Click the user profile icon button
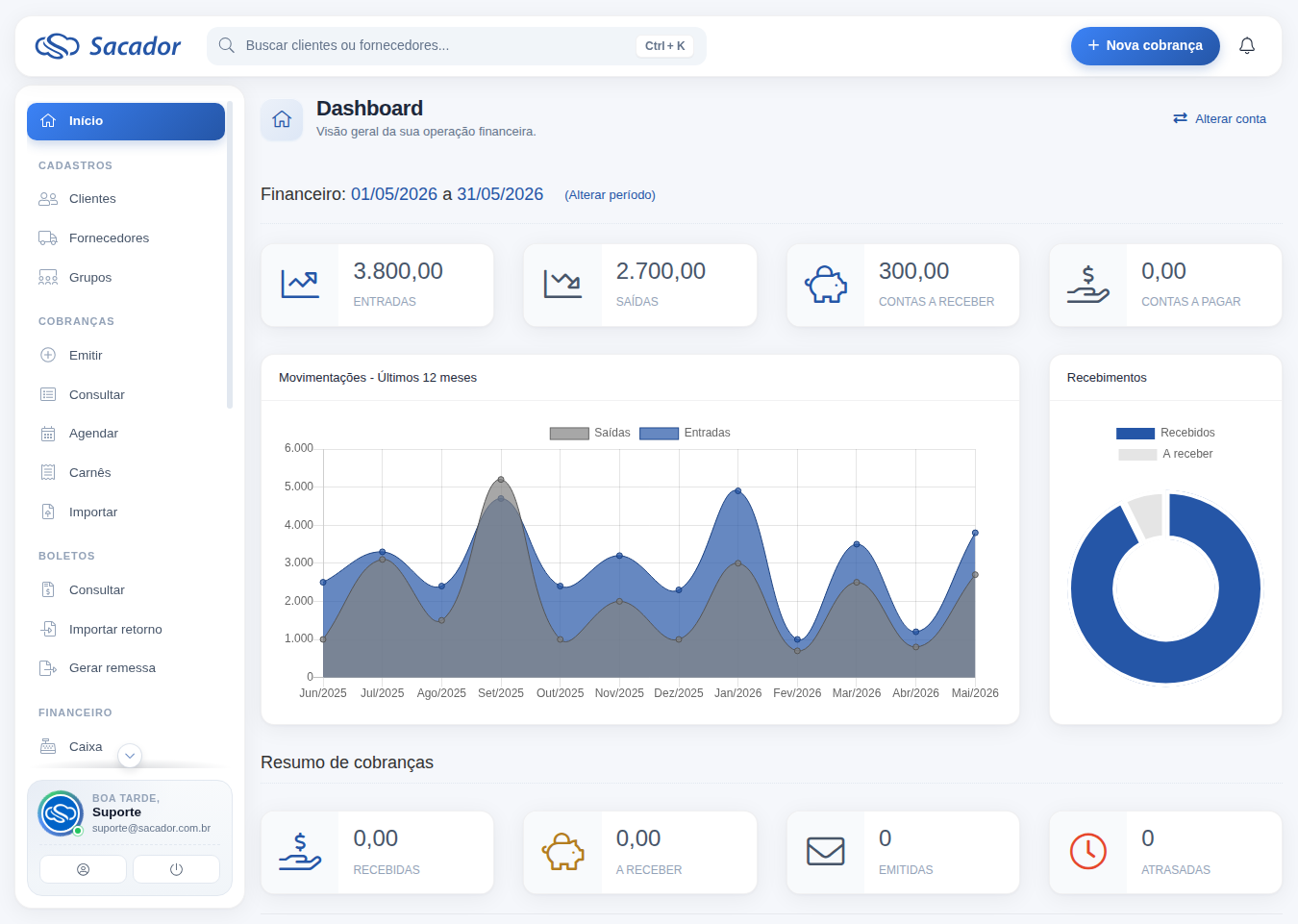1298x924 pixels. (83, 869)
